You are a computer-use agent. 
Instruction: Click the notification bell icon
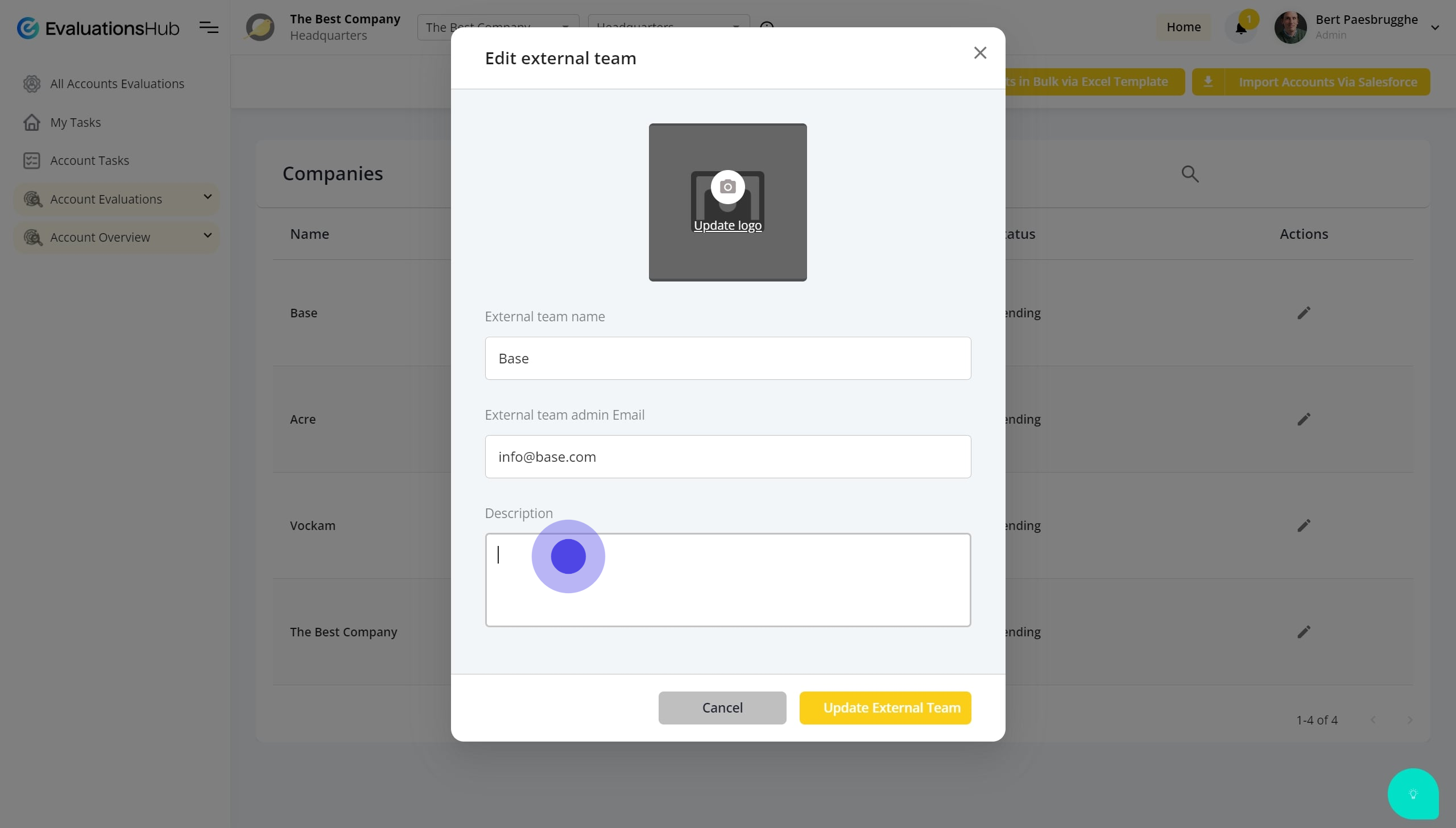tap(1240, 28)
